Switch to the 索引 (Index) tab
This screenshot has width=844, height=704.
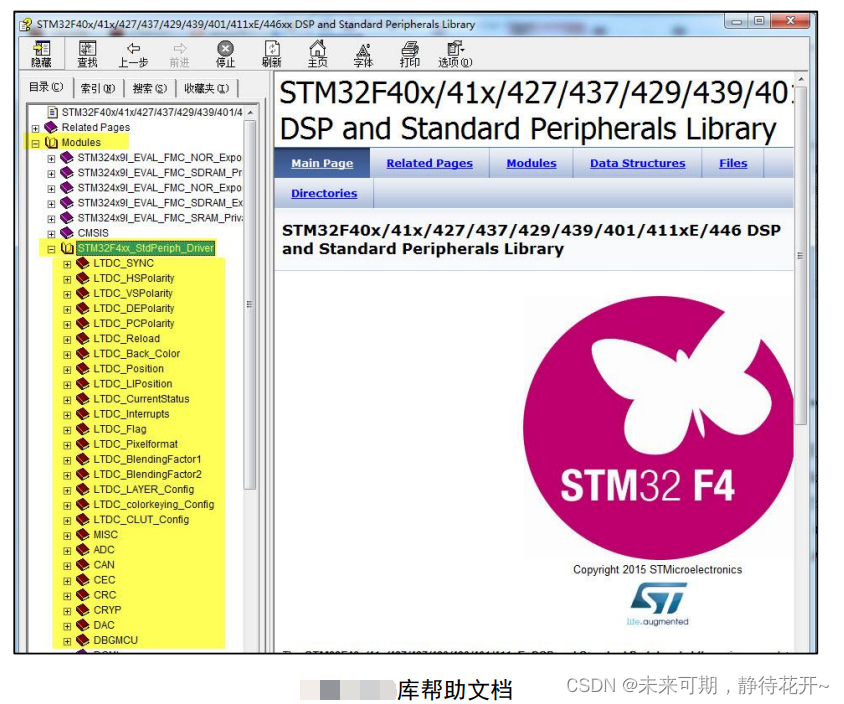(97, 88)
